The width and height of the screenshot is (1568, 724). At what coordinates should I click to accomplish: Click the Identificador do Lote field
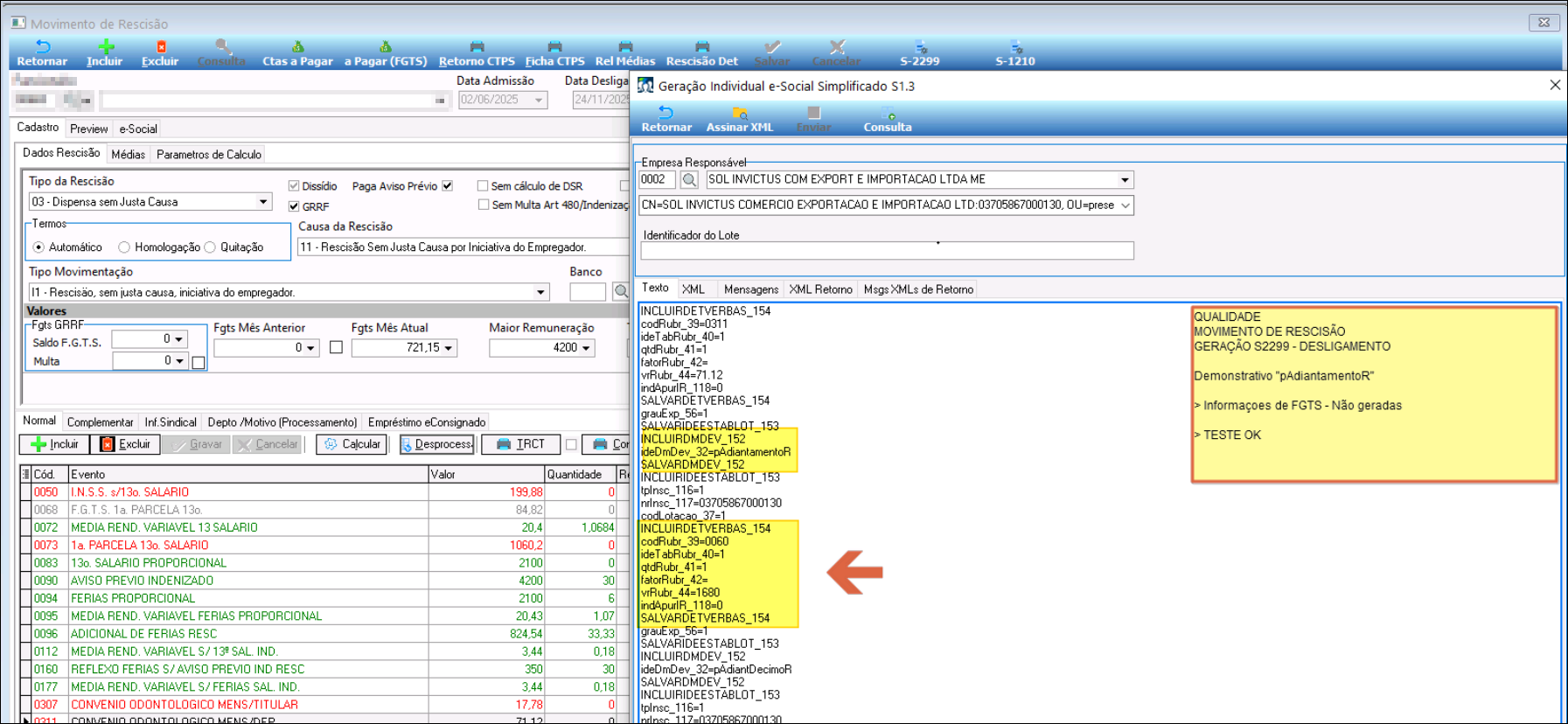click(886, 251)
